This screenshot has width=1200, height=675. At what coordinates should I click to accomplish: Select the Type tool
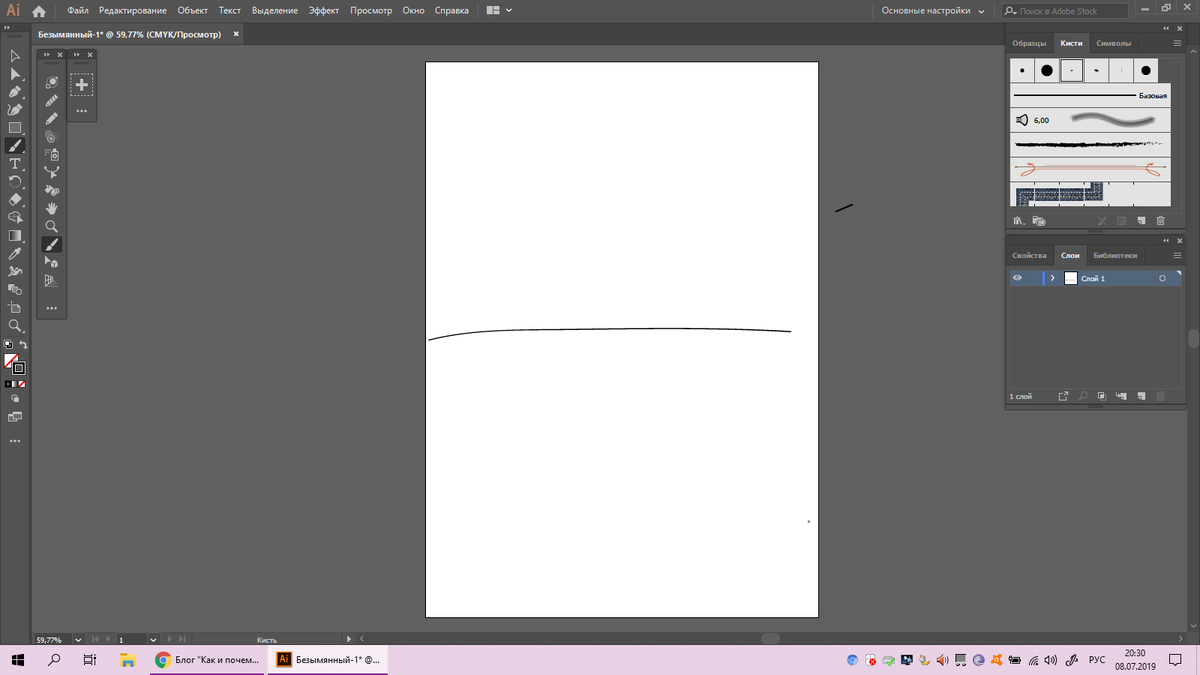click(x=15, y=164)
